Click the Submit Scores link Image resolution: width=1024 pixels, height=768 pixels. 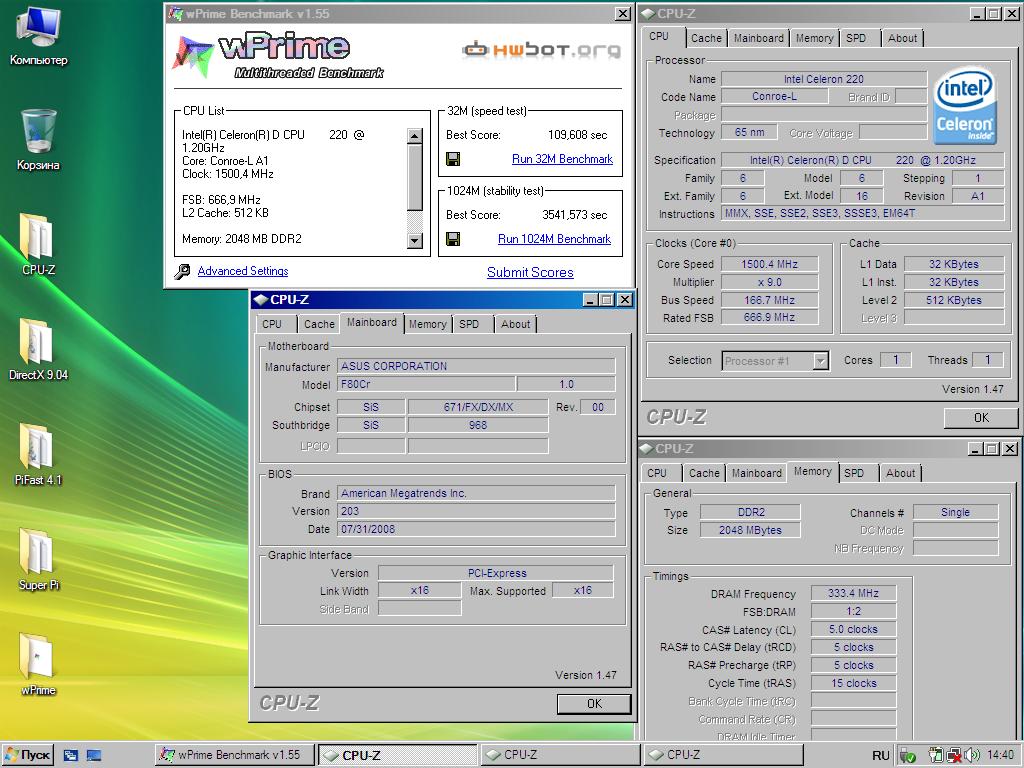tap(530, 272)
